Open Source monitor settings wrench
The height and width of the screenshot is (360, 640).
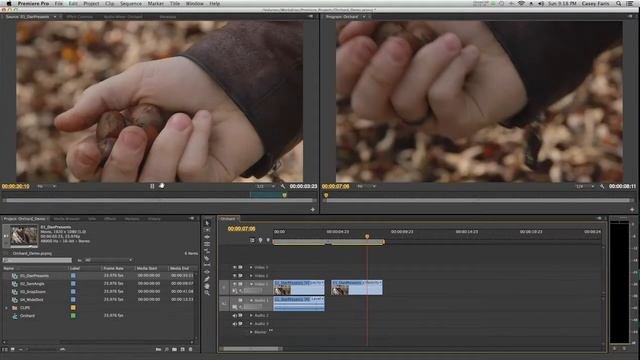tap(282, 186)
